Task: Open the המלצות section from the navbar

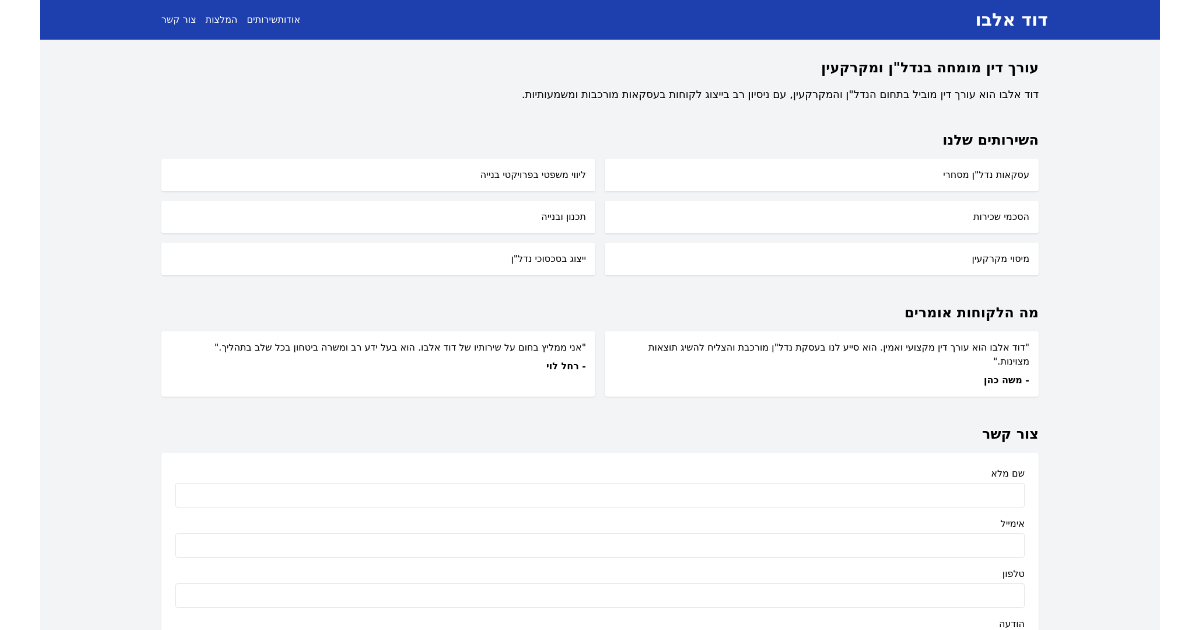Action: [222, 20]
